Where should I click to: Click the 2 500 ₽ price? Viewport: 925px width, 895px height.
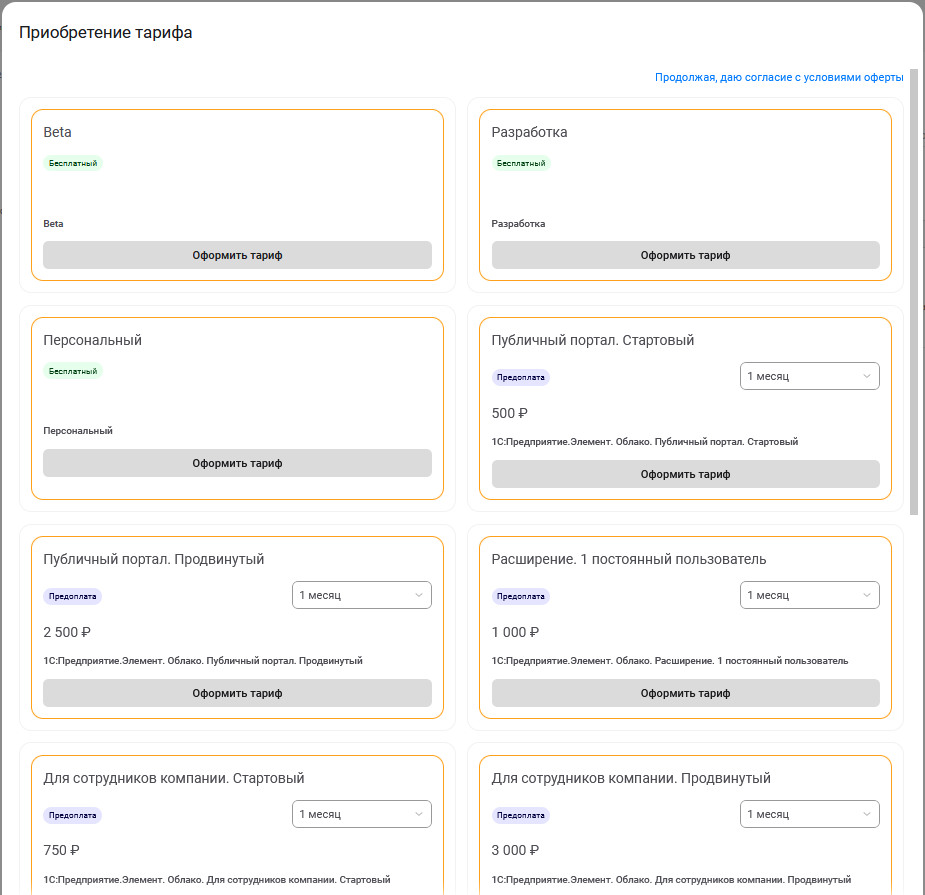(67, 632)
